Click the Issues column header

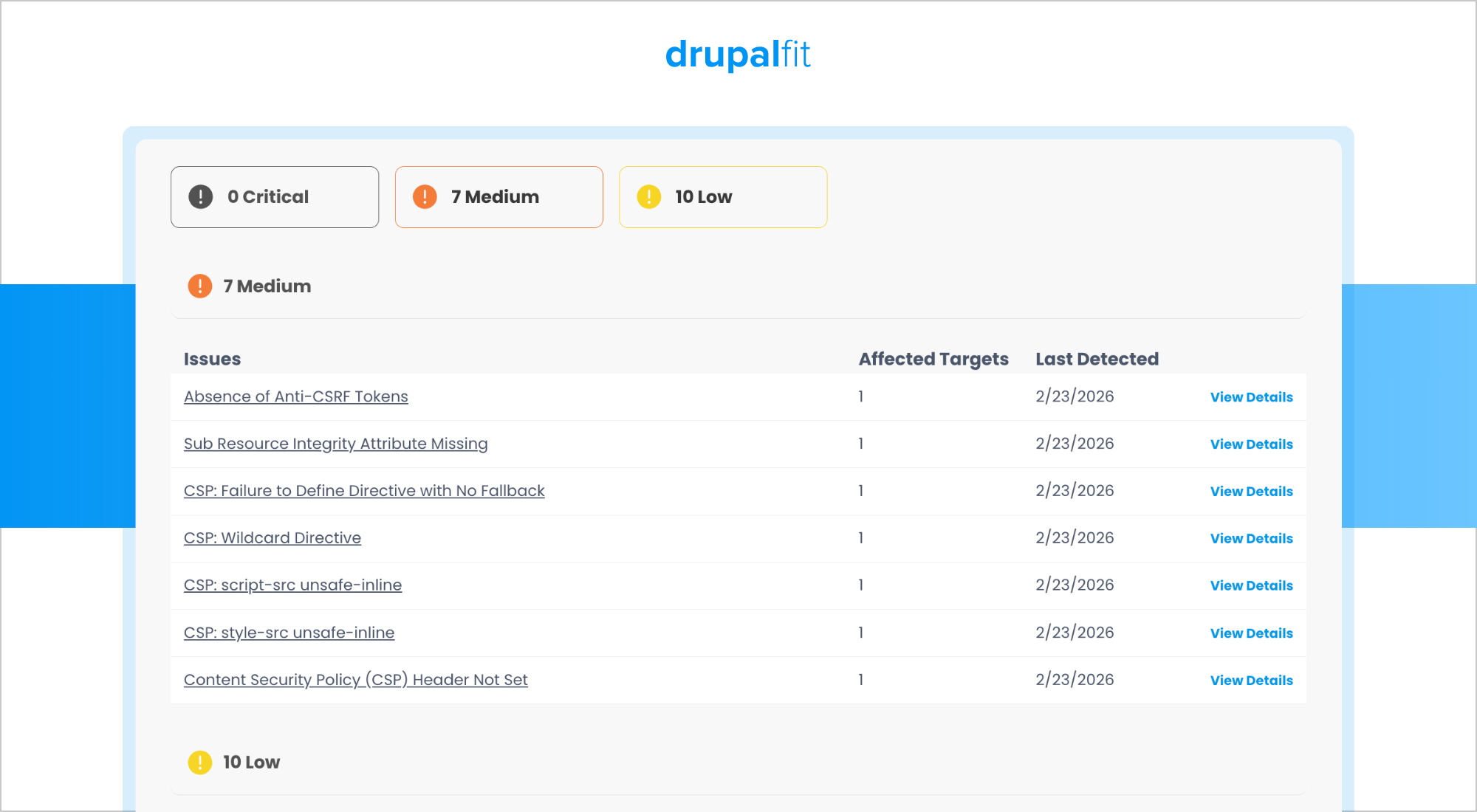point(212,359)
